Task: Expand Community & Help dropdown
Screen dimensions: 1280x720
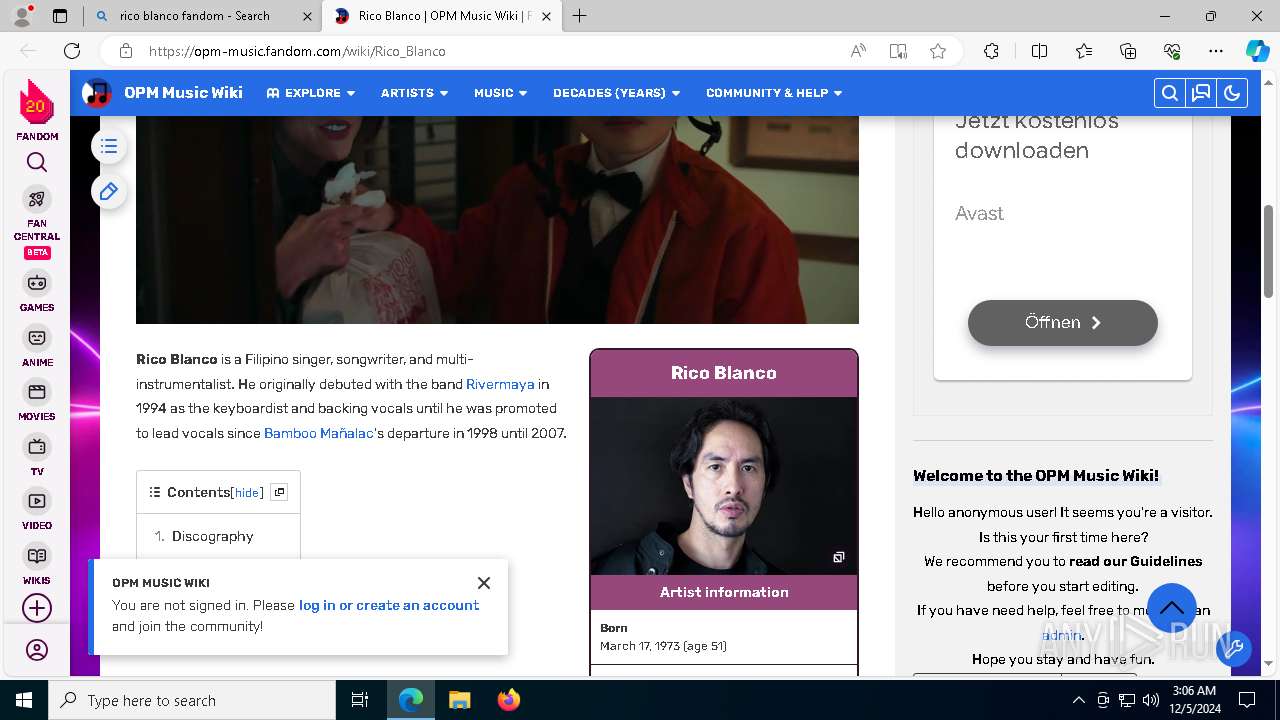Action: (774, 93)
